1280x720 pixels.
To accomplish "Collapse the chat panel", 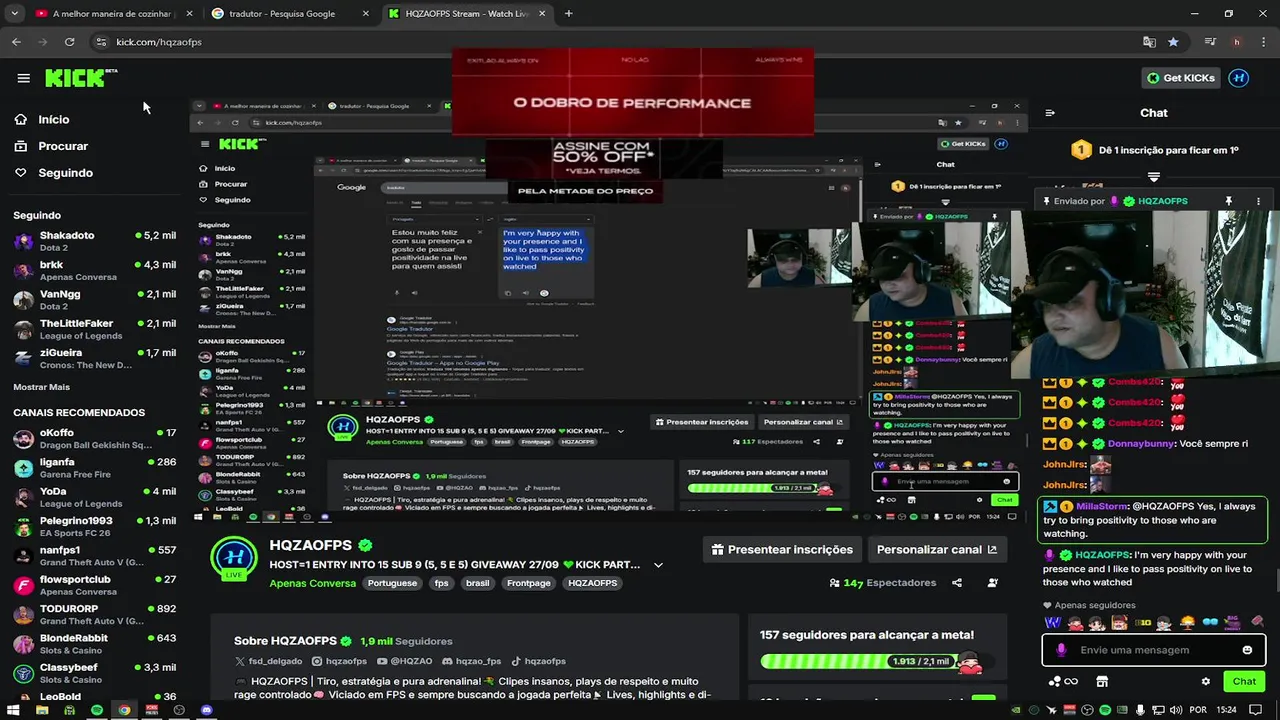I will (1050, 113).
